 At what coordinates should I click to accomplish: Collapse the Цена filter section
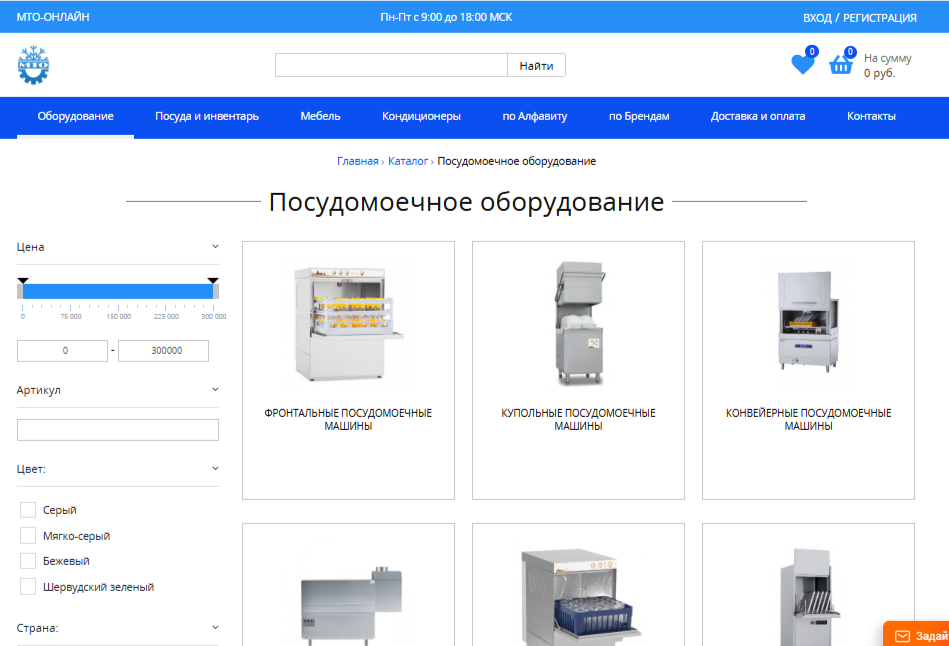(215, 246)
